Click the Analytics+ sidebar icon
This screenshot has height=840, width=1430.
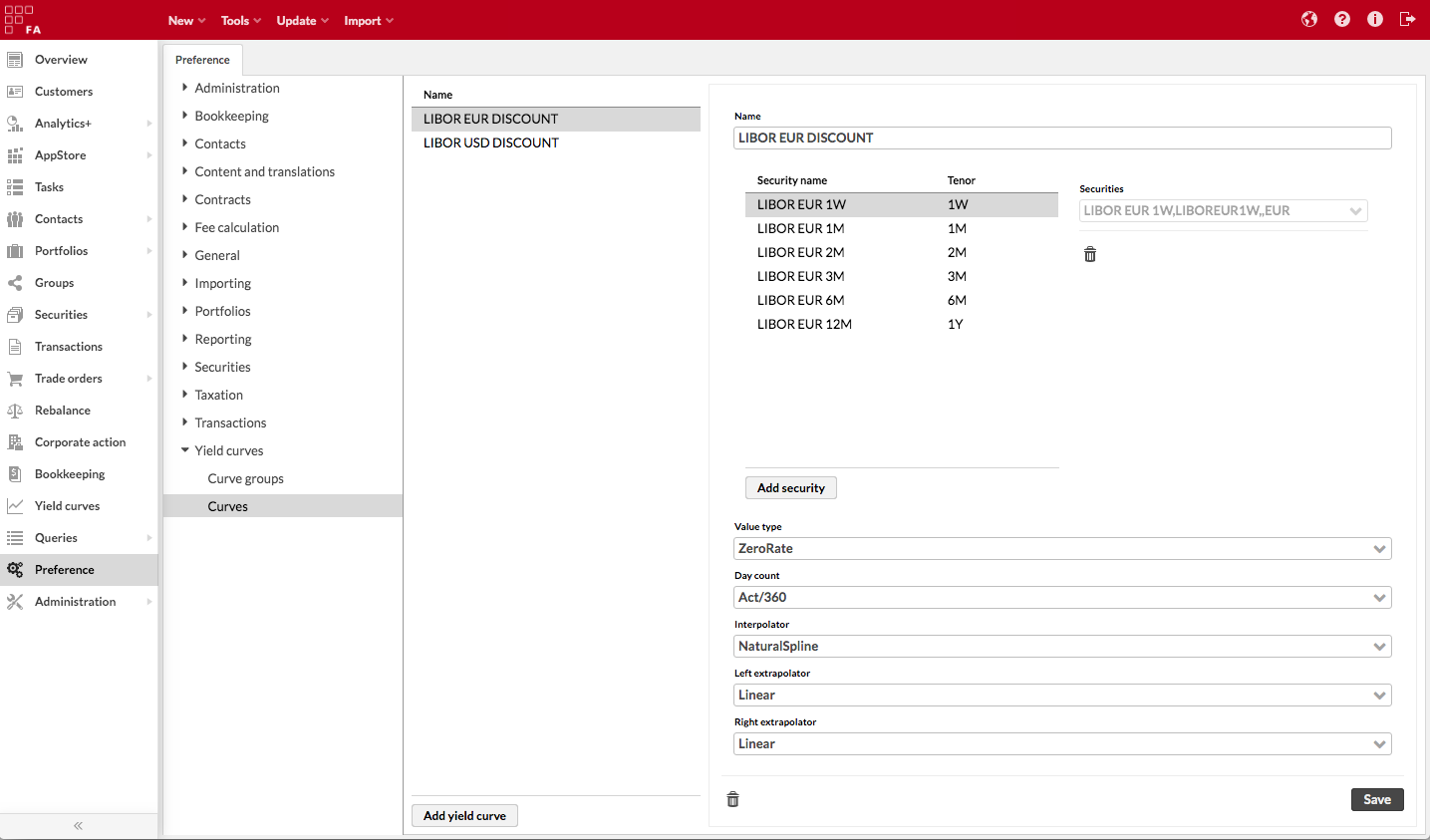coord(15,124)
